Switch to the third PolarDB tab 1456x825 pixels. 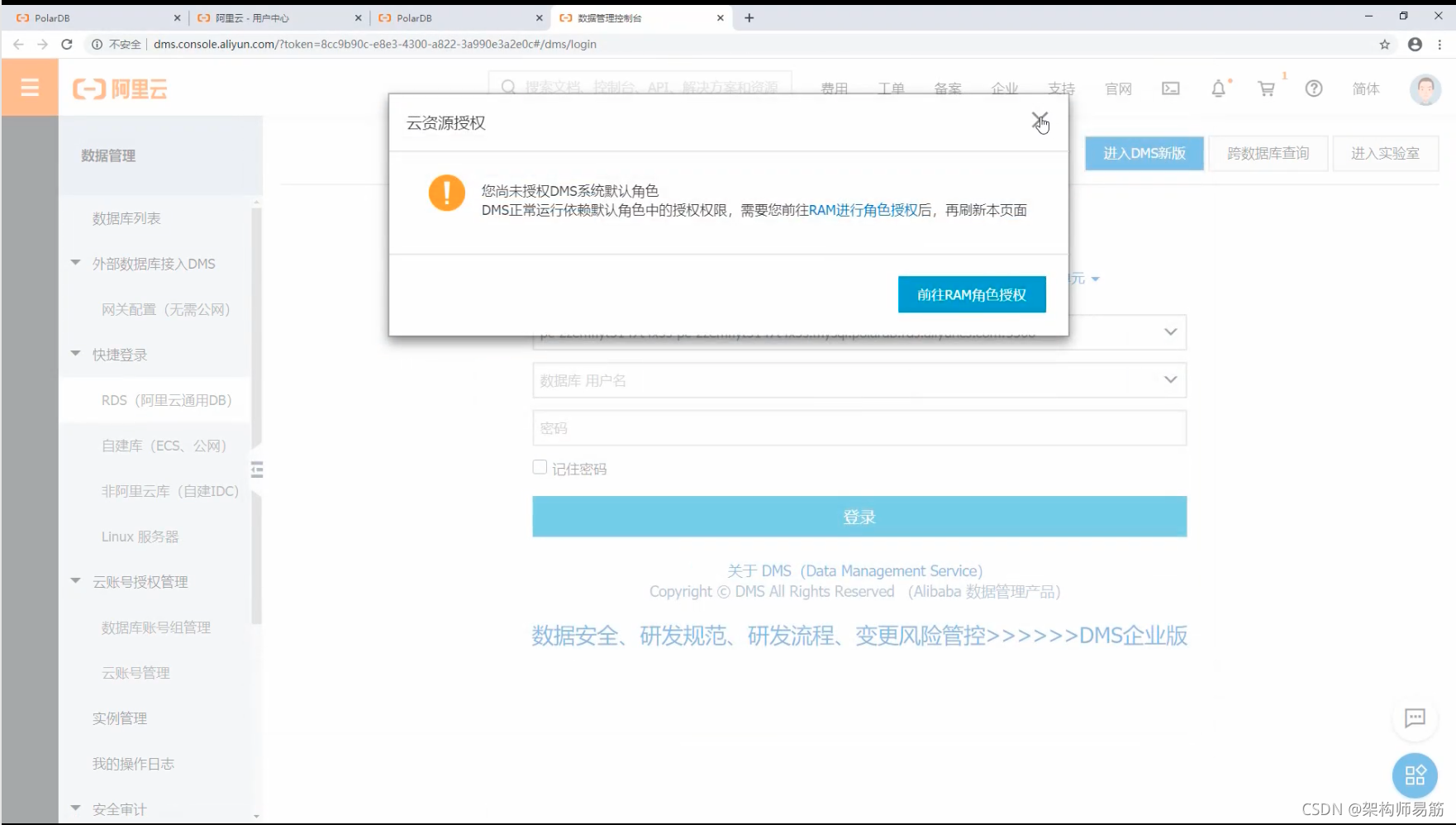pos(460,17)
